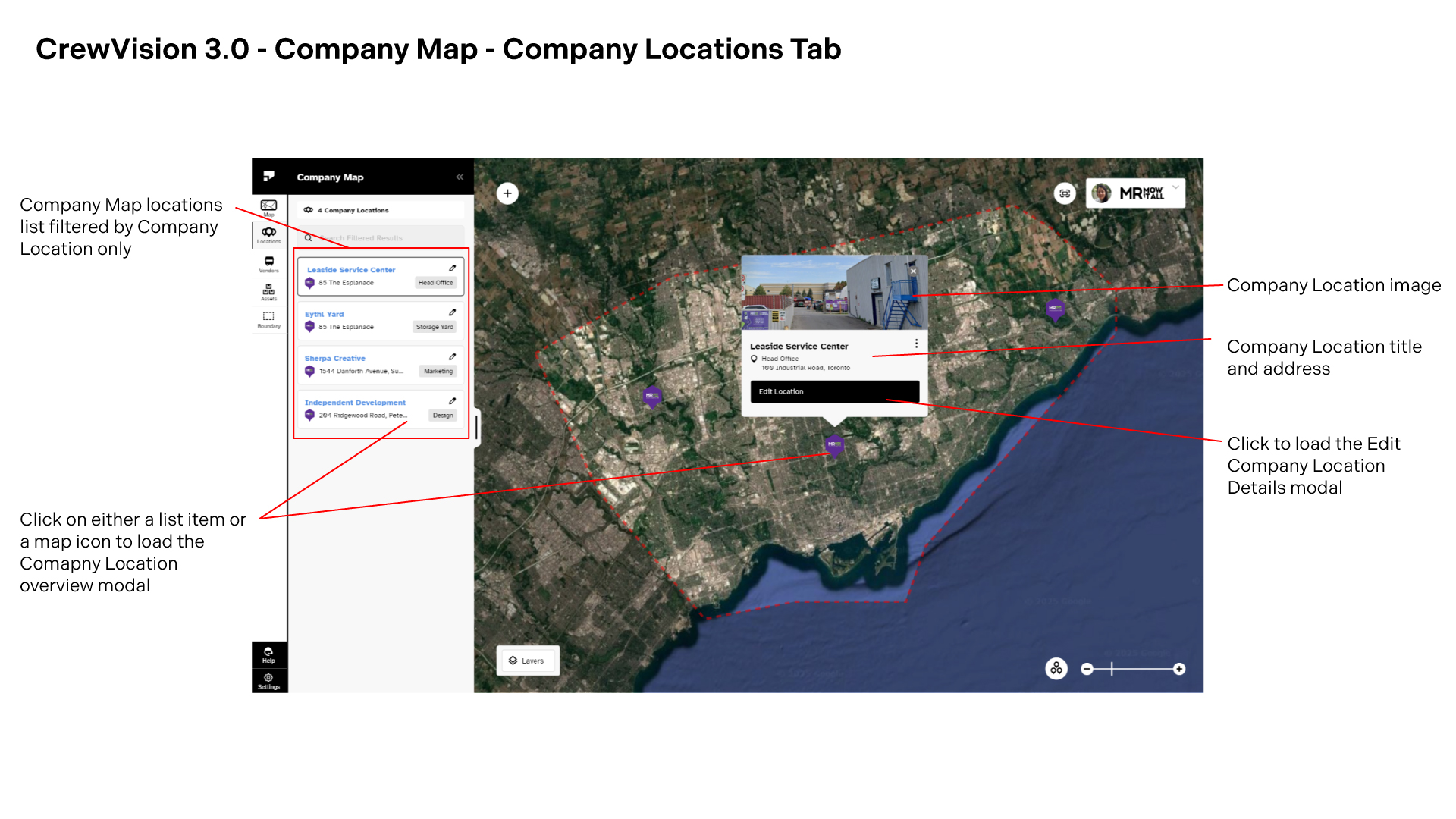Click the Eythl Yard list marker icon
The image size is (1456, 819).
[309, 327]
